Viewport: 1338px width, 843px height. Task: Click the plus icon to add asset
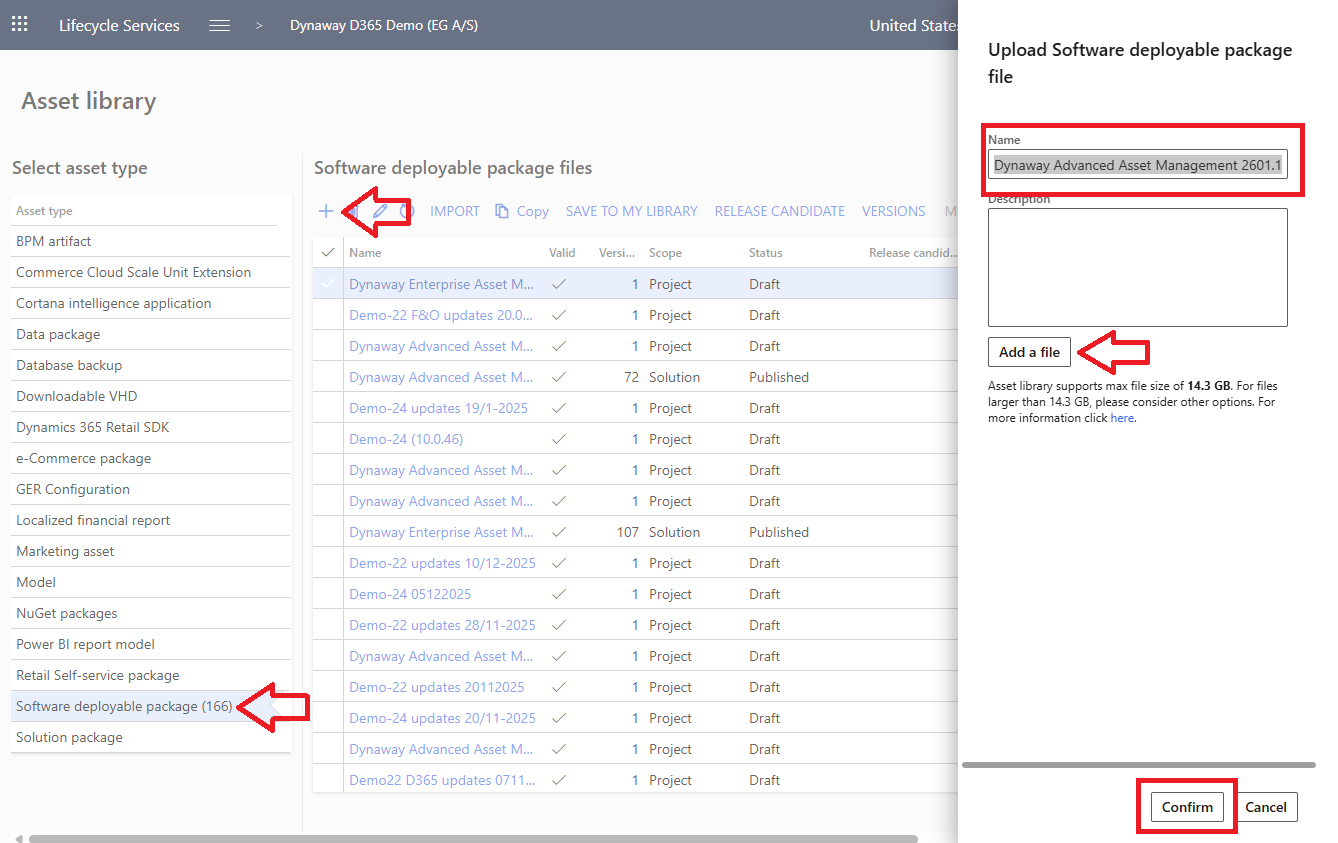tap(326, 211)
